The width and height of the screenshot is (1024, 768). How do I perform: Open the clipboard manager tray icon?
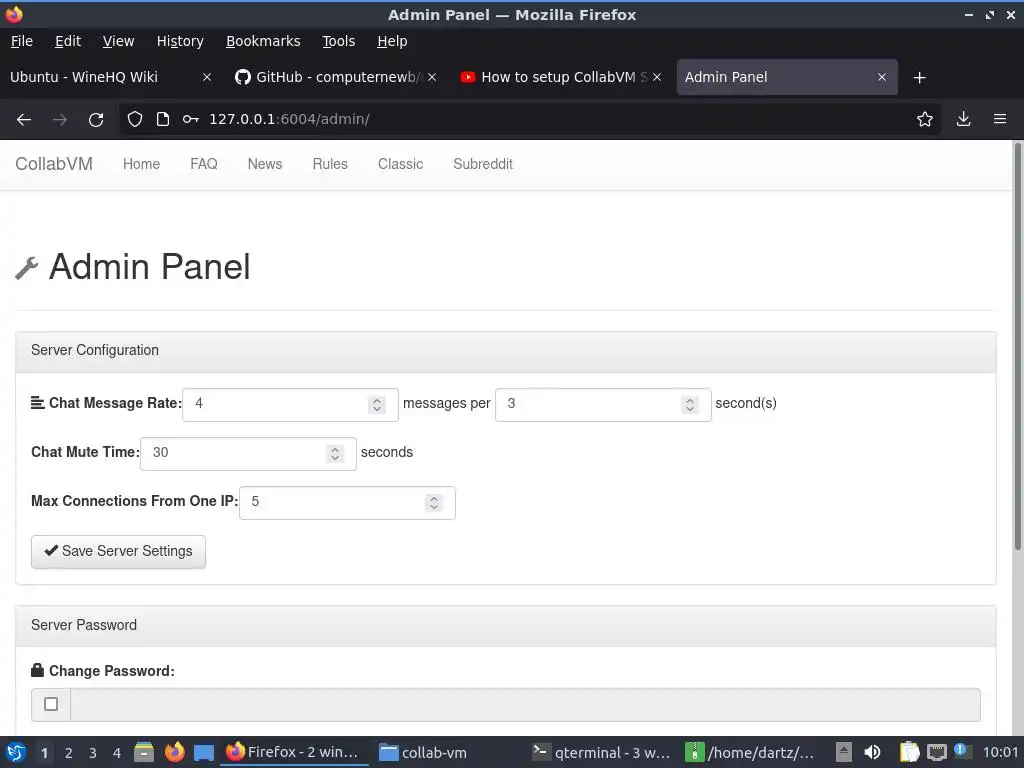click(909, 752)
